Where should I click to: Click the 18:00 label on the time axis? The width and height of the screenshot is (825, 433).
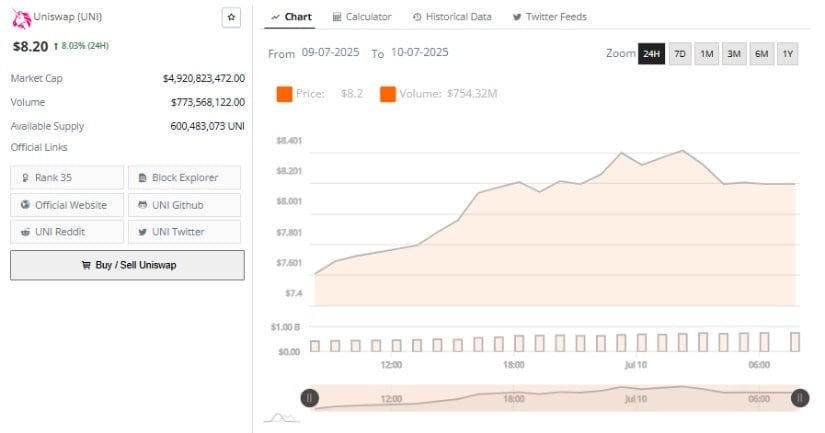[514, 365]
